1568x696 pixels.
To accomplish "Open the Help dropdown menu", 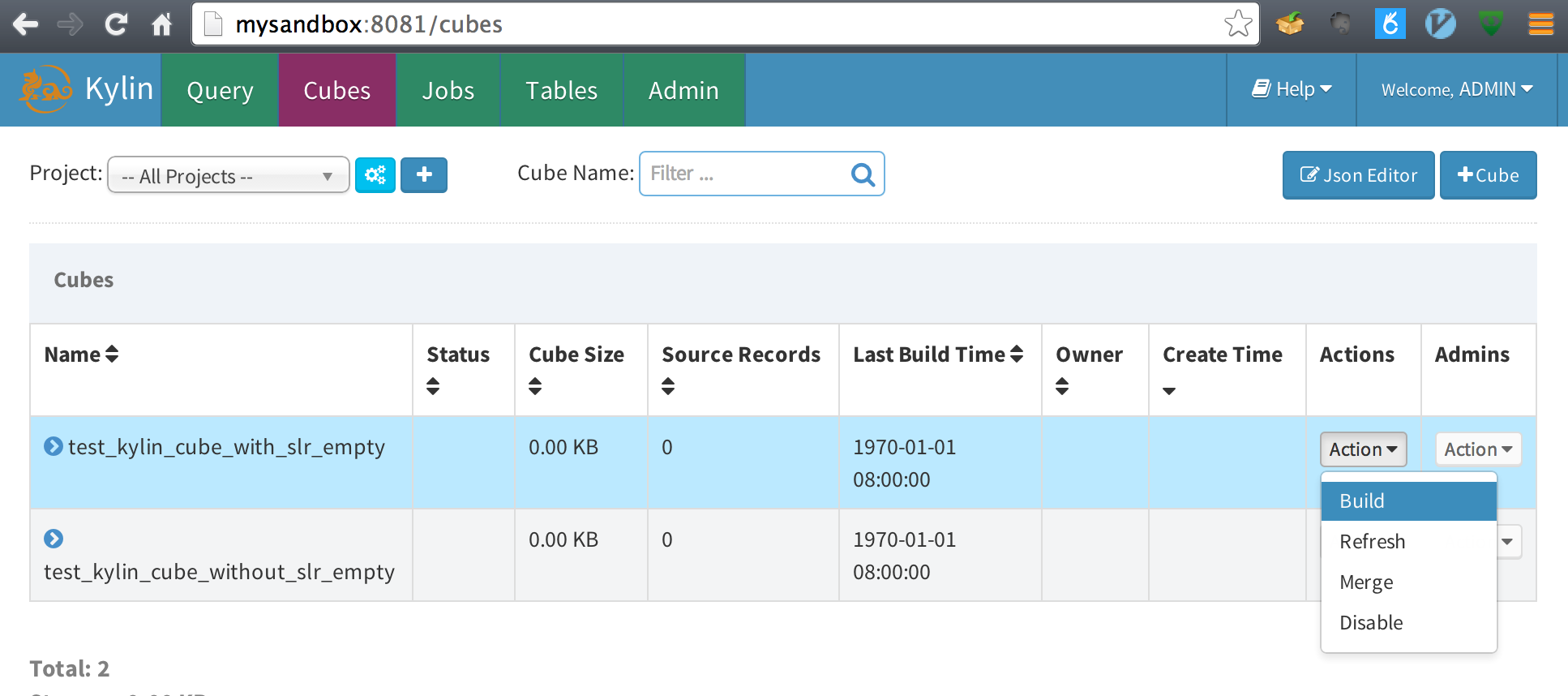I will click(1292, 89).
